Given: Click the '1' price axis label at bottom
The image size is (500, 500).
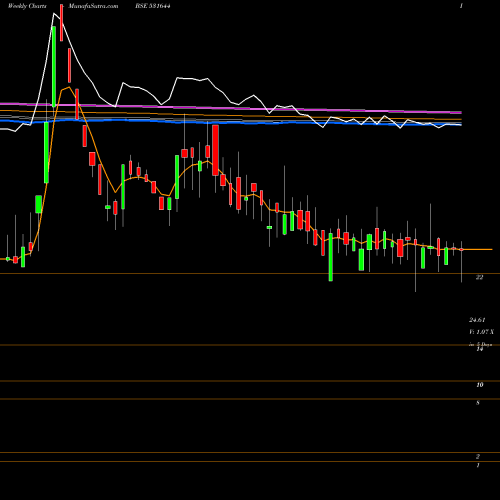Looking at the screenshot, I should coord(478,465).
